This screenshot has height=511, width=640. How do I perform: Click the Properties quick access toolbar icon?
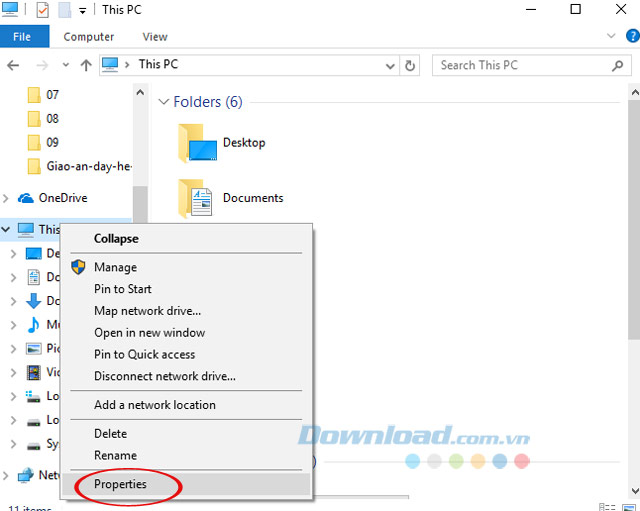tap(42, 10)
